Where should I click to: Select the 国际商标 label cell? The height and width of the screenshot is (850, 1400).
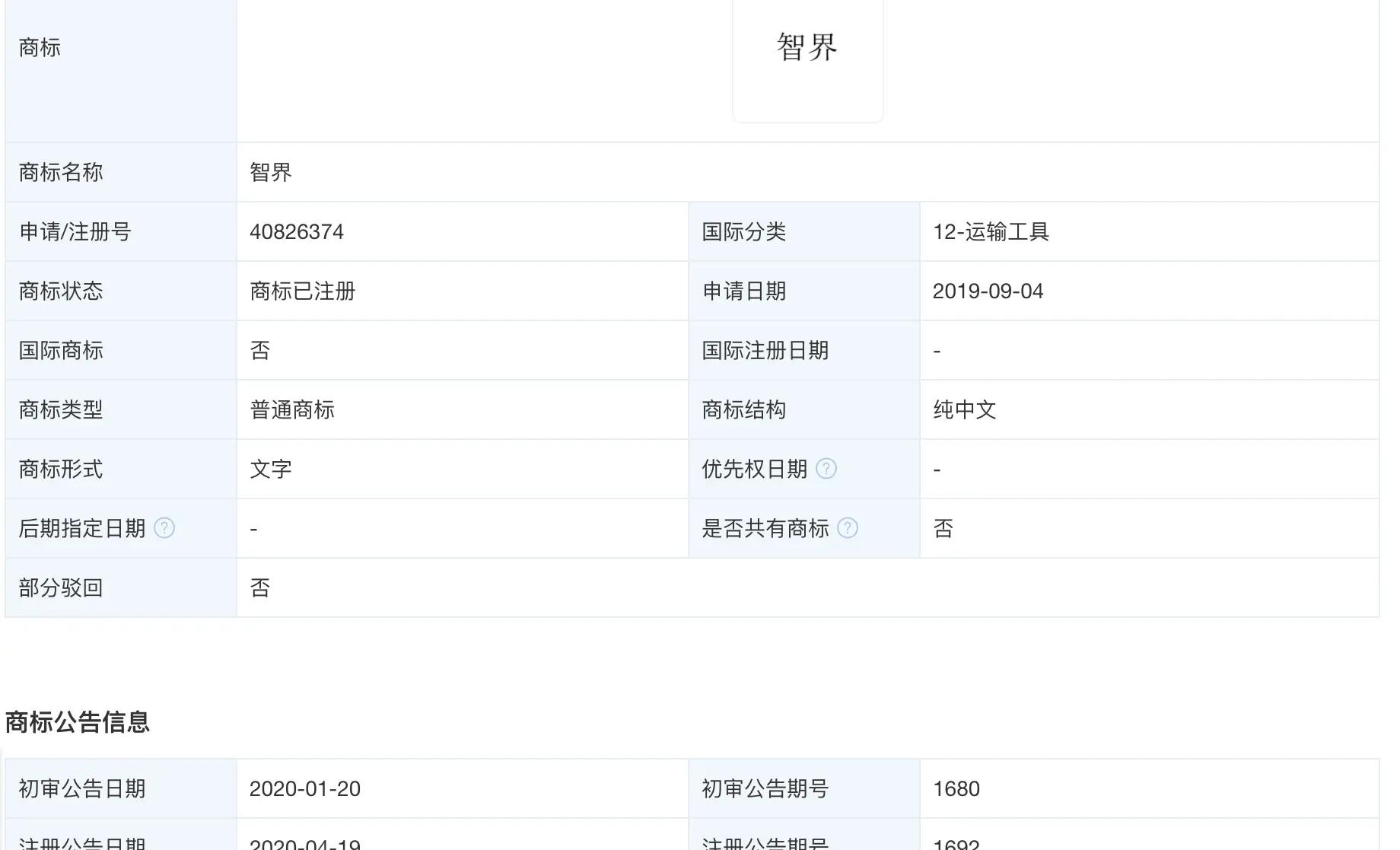coord(121,350)
